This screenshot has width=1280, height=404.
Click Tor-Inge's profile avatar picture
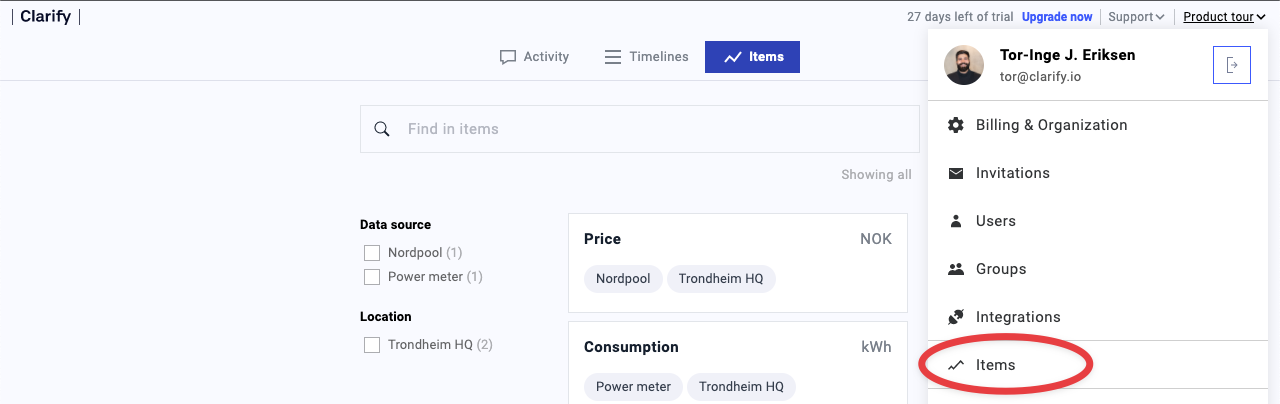(x=964, y=65)
